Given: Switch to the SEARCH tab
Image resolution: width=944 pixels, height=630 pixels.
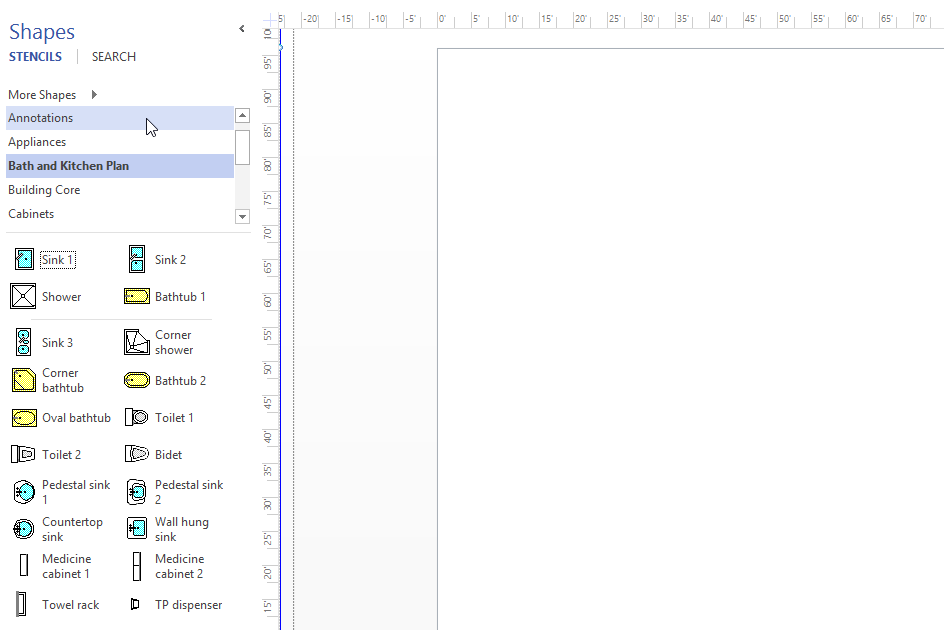Looking at the screenshot, I should click(x=113, y=56).
